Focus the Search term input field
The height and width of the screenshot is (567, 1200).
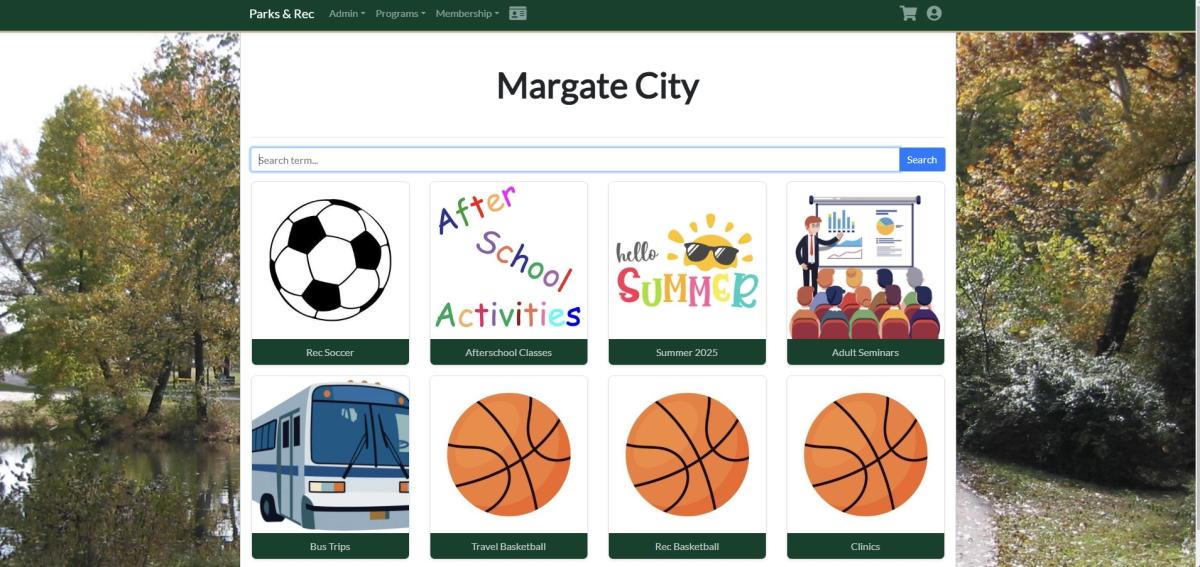point(575,160)
